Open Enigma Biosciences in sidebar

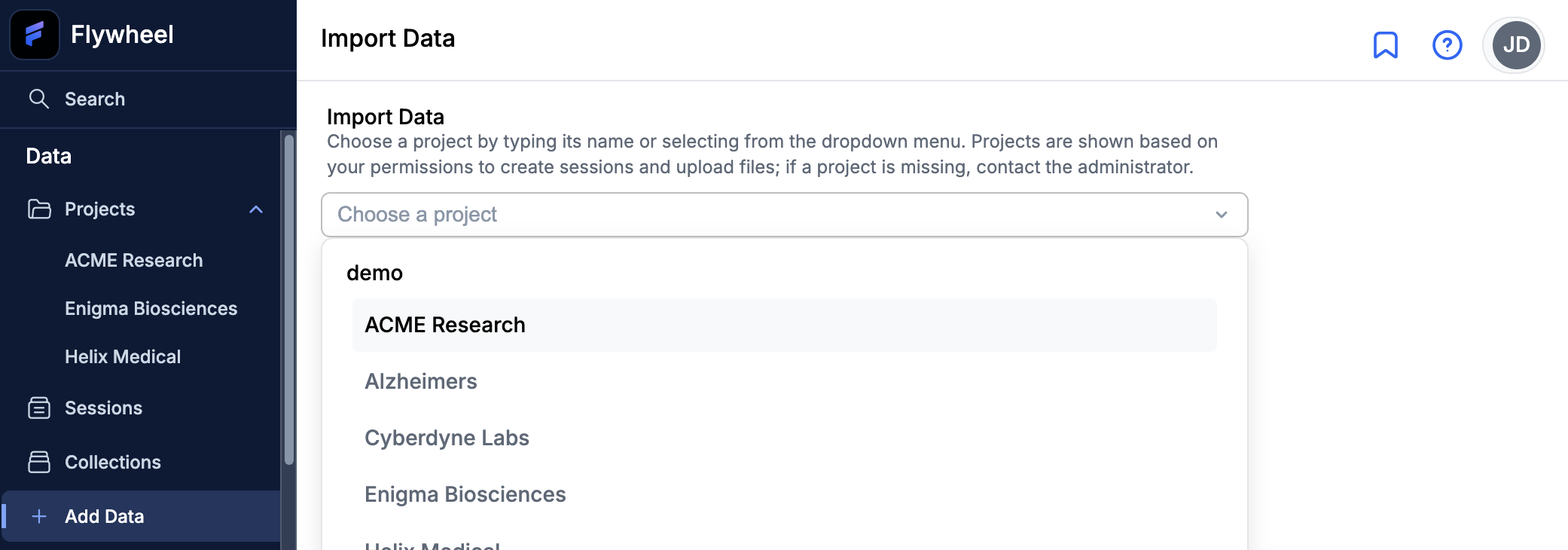[x=151, y=308]
